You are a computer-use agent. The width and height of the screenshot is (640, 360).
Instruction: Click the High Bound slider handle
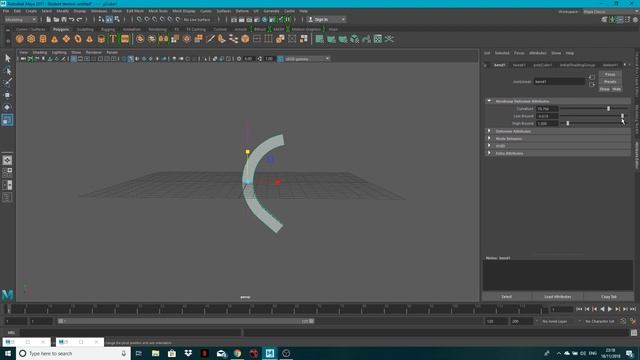coord(567,123)
